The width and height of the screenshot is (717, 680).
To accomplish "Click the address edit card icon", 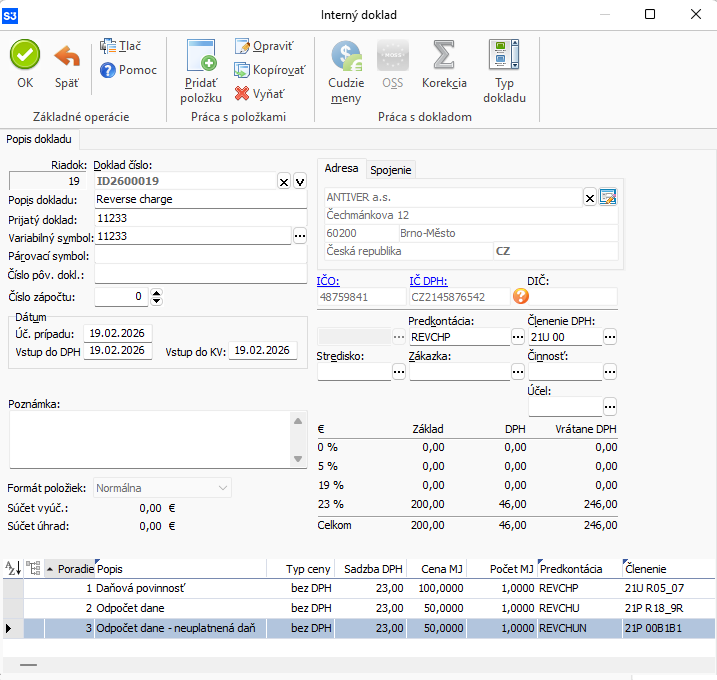I will tap(608, 197).
